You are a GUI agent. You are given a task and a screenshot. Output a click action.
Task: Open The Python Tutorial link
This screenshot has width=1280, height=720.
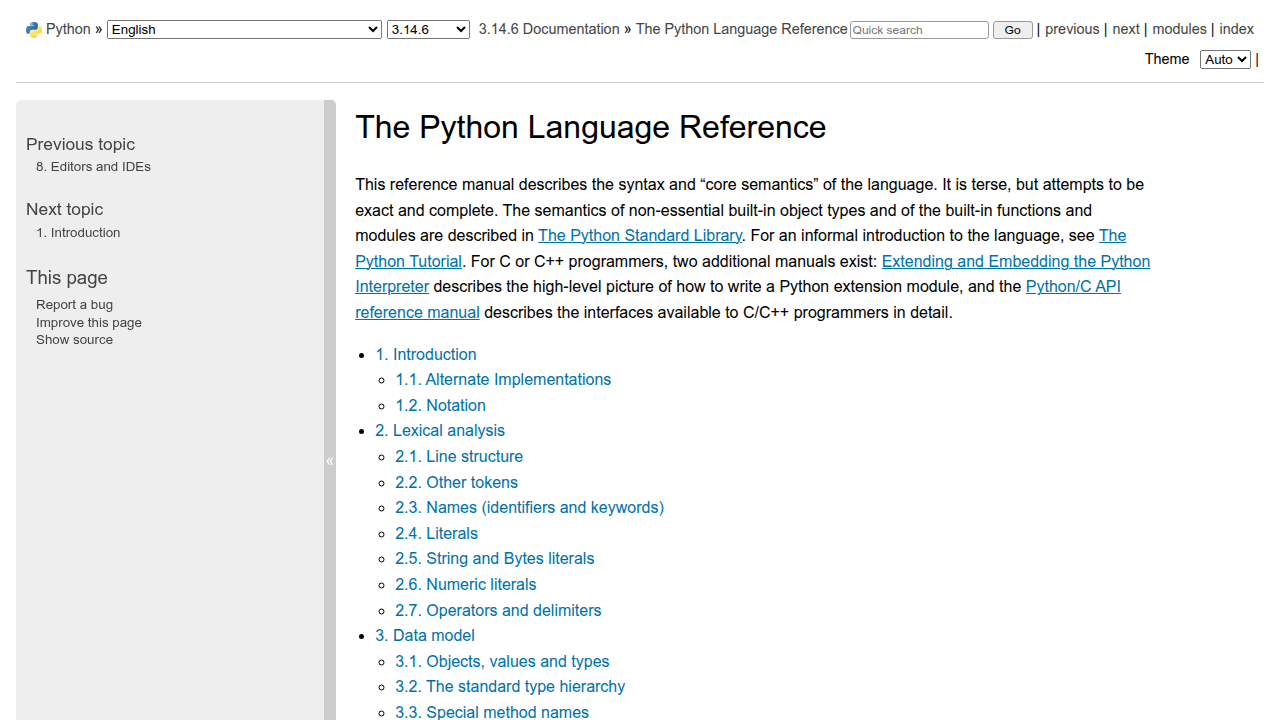[x=408, y=261]
